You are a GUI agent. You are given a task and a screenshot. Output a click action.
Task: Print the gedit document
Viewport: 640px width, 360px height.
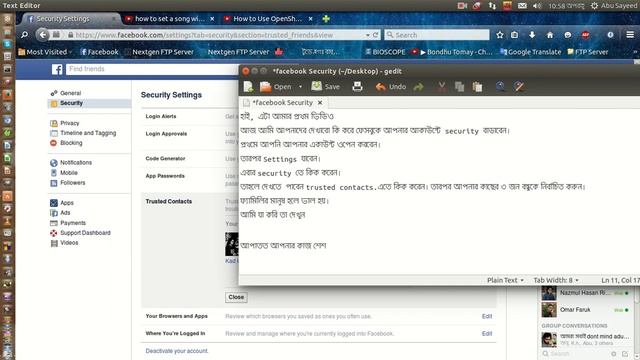tap(357, 87)
